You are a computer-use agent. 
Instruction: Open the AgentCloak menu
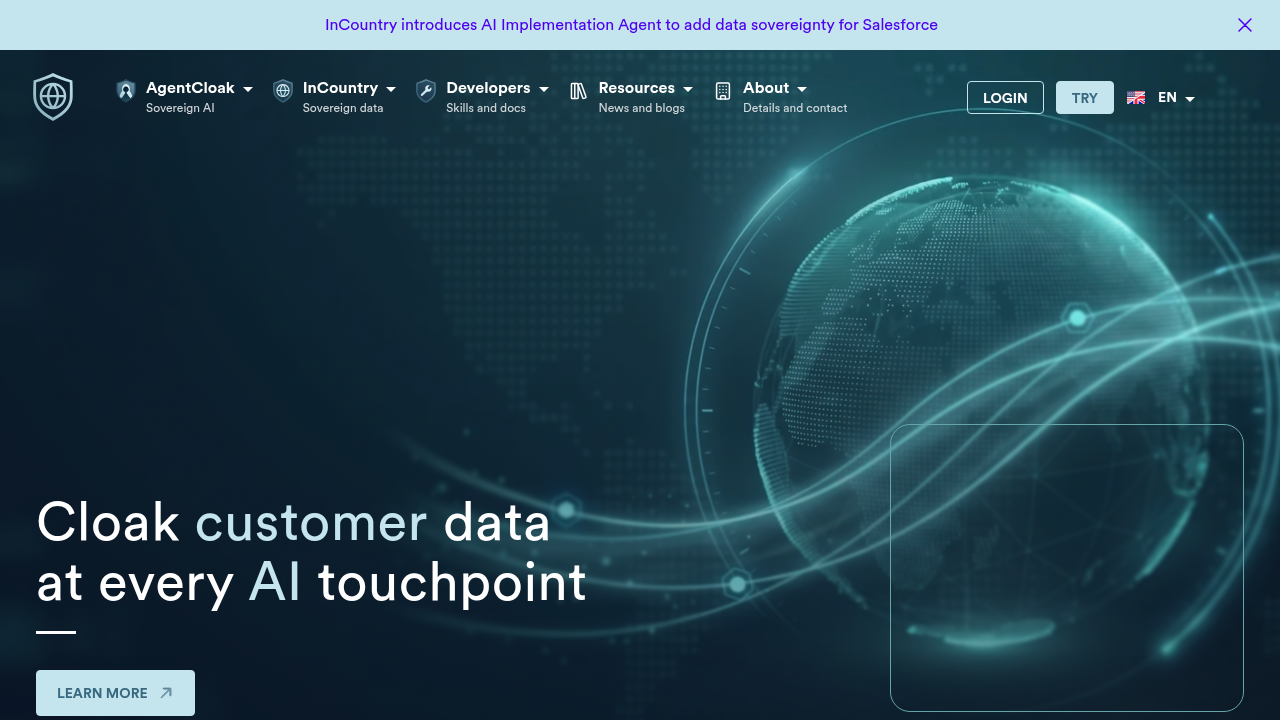pos(190,88)
